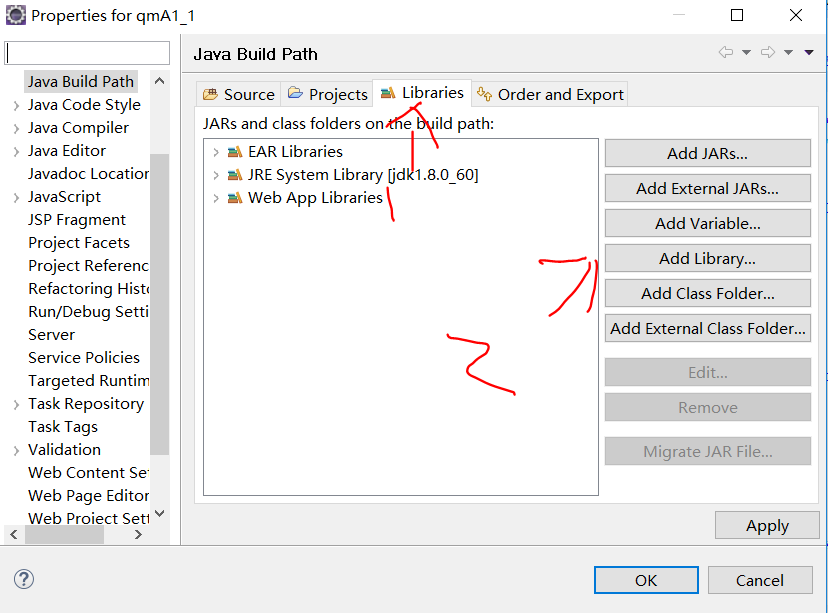Screen dimensions: 828x613
Task: Click the Web App Libraries icon
Action: [x=234, y=198]
